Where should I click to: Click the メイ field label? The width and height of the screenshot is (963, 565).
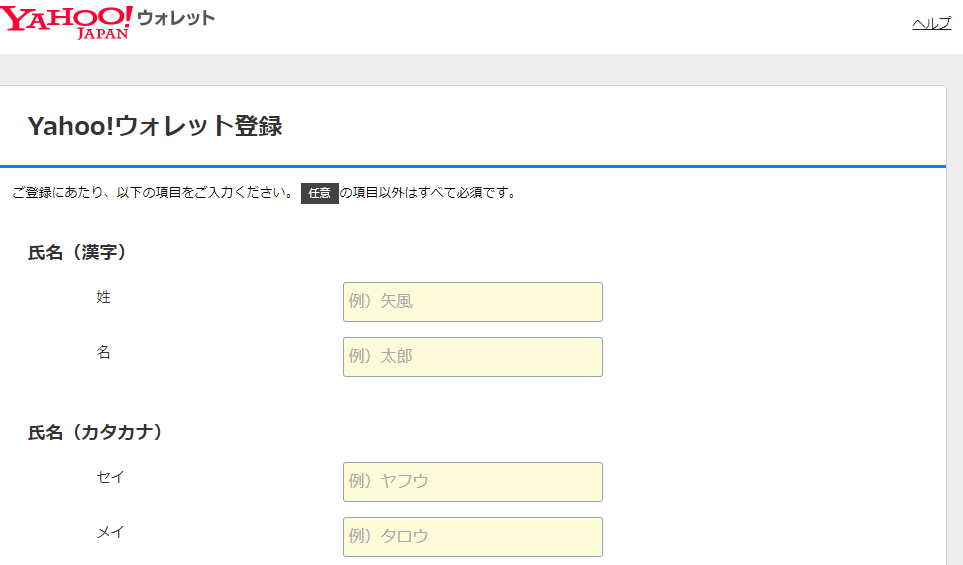point(111,532)
